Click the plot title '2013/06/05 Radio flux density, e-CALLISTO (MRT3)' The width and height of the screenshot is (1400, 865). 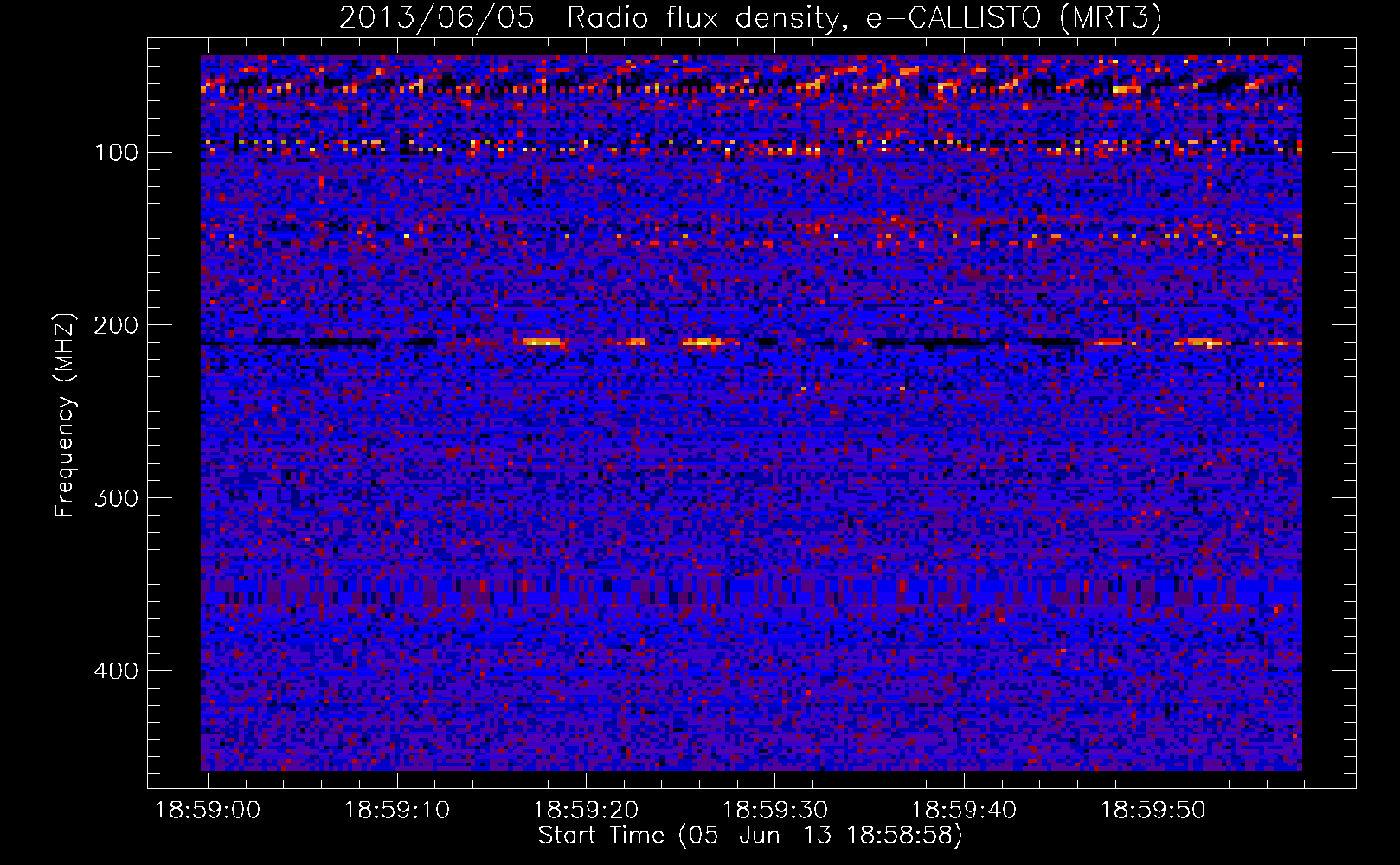tap(750, 17)
